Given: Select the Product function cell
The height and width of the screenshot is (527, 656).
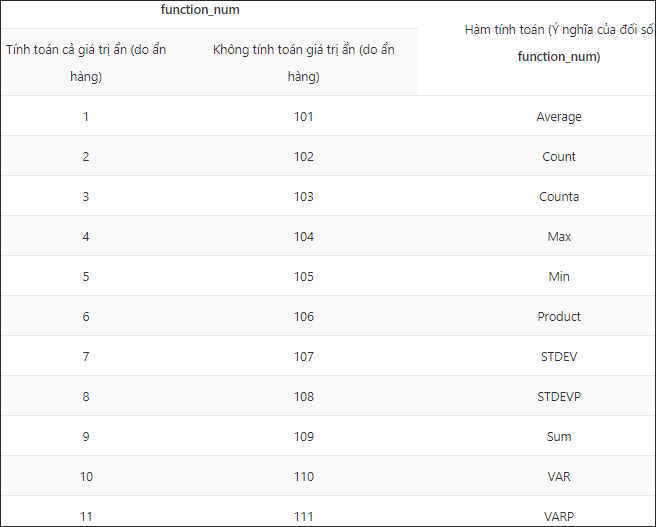Looking at the screenshot, I should point(558,317).
